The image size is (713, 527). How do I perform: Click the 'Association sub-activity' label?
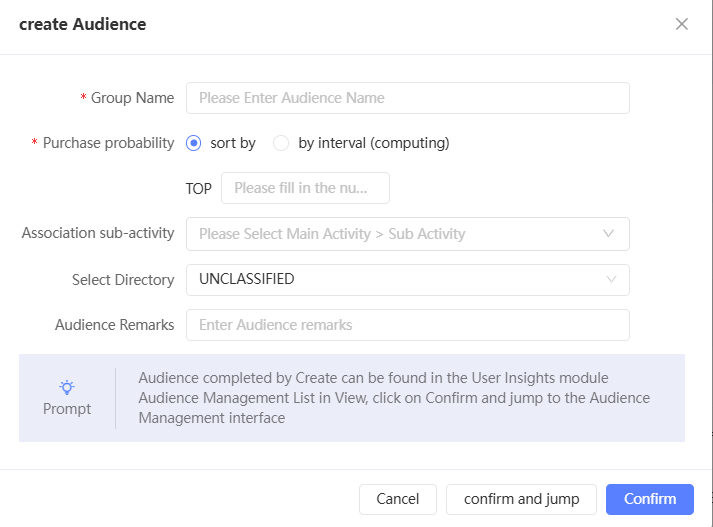[98, 233]
